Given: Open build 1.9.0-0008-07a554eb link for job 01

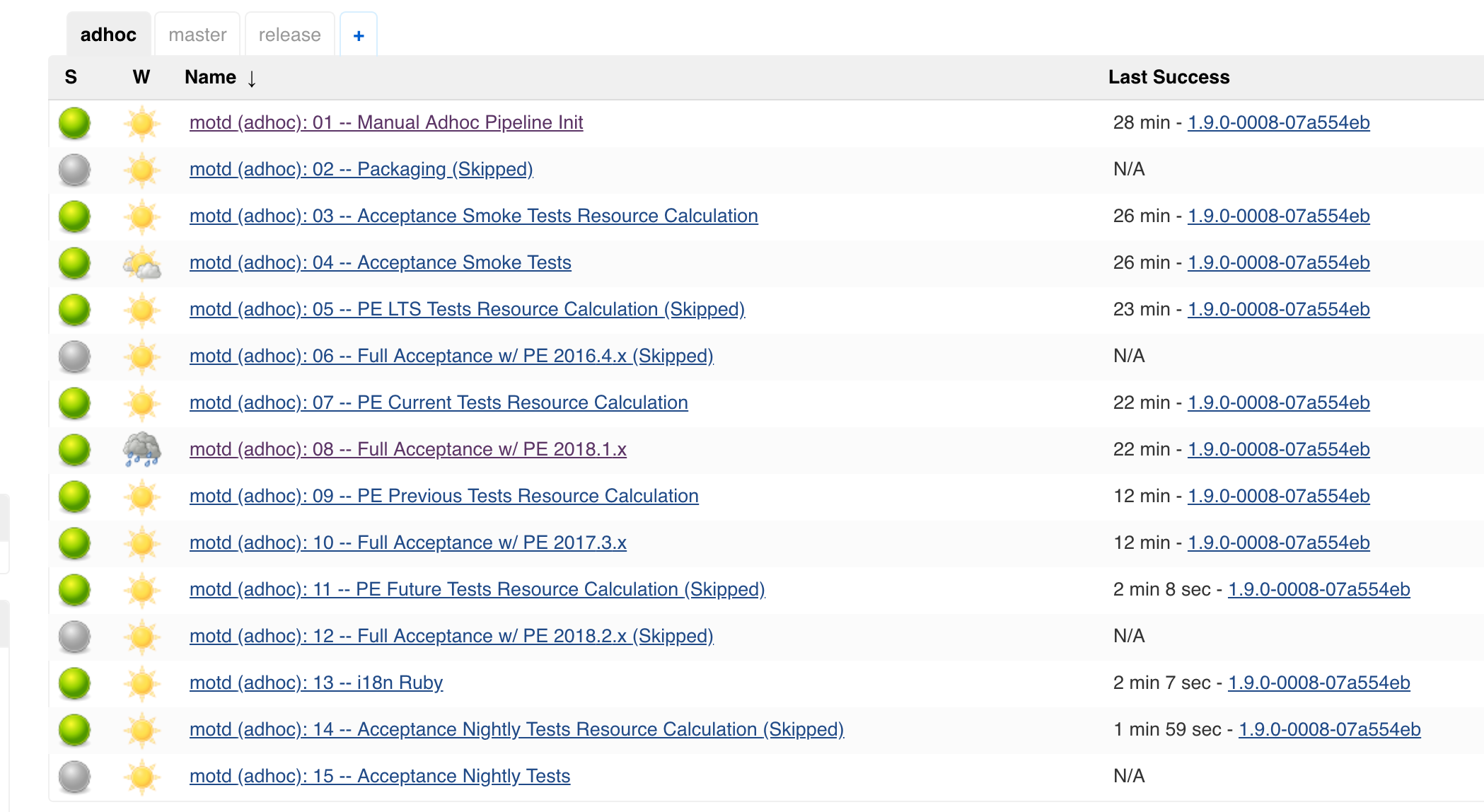Looking at the screenshot, I should [x=1278, y=122].
